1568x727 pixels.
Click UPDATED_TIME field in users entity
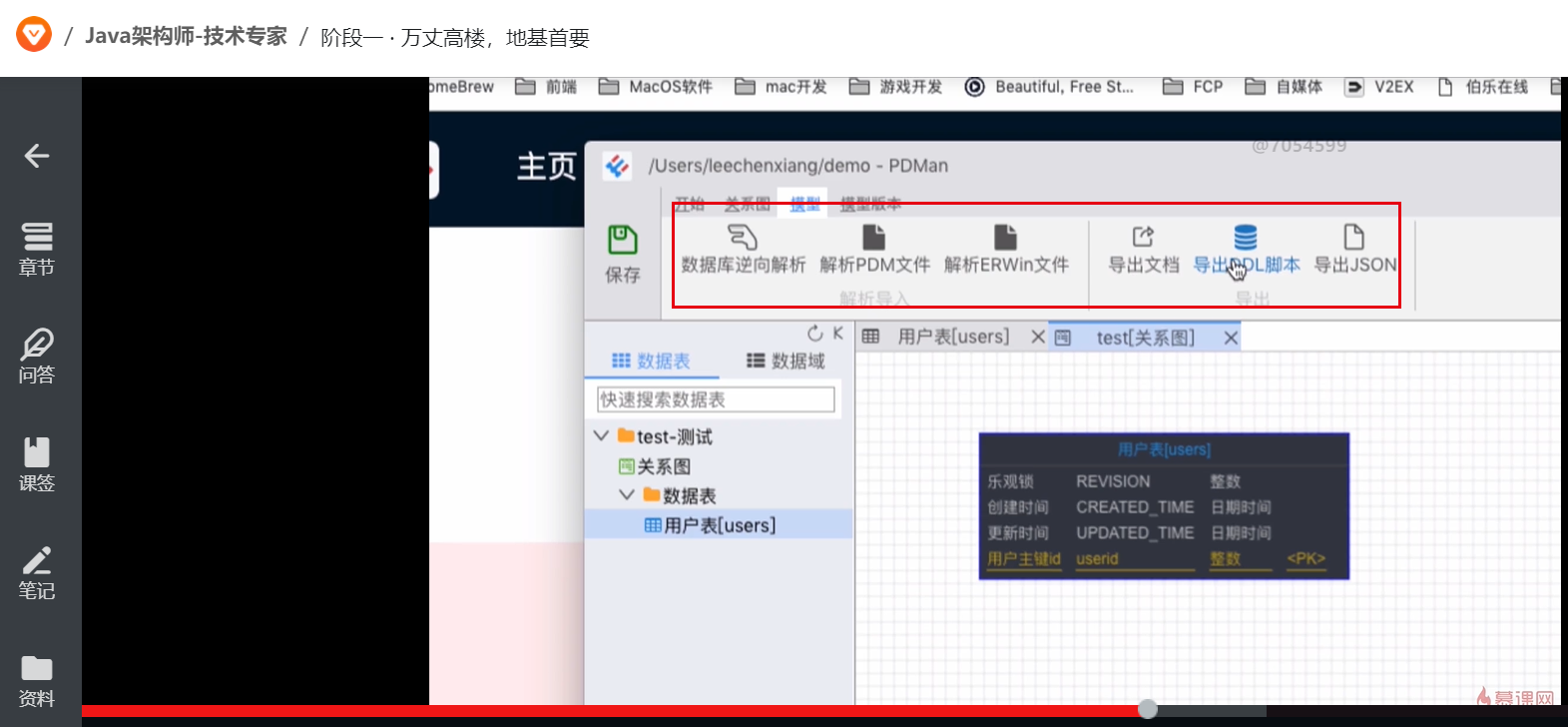pyautogui.click(x=1135, y=533)
